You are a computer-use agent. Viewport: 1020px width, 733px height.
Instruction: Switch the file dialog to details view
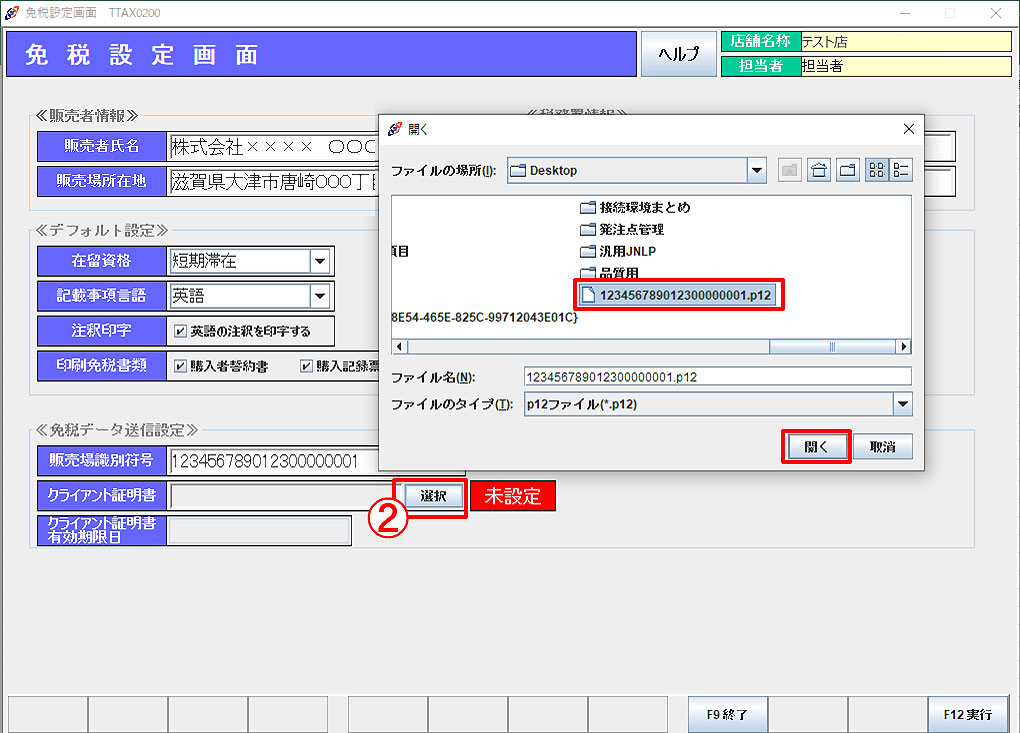(901, 170)
